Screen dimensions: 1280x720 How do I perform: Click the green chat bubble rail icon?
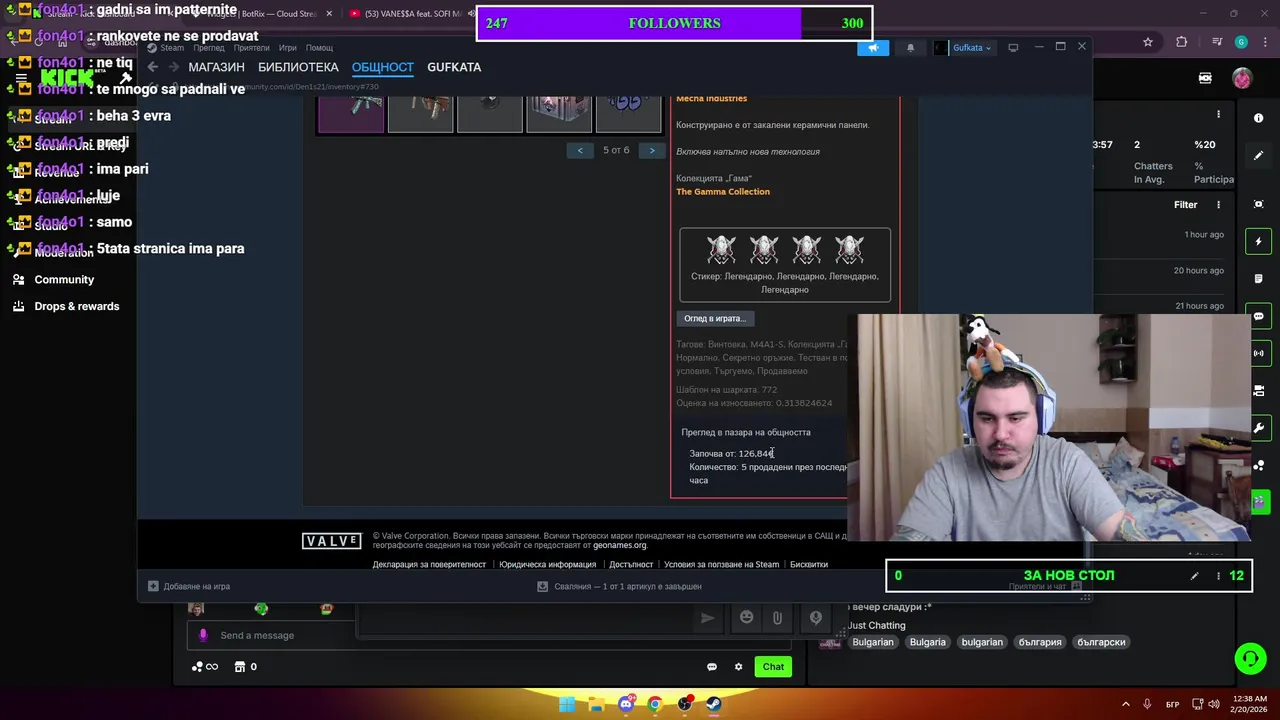click(x=1259, y=316)
